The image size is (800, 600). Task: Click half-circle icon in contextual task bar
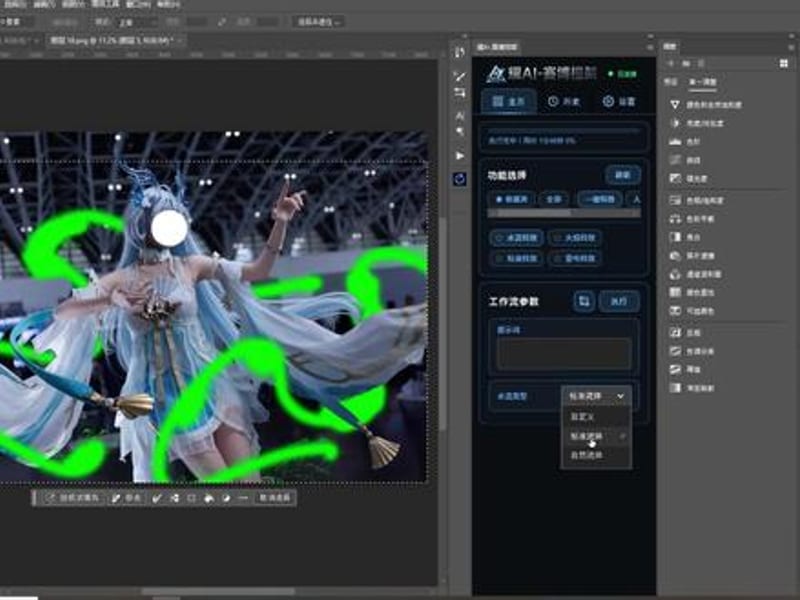(226, 498)
